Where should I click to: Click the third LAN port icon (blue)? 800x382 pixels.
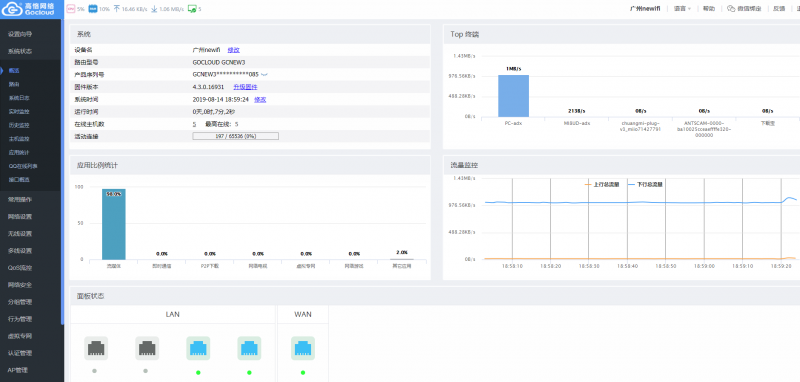[x=198, y=348]
